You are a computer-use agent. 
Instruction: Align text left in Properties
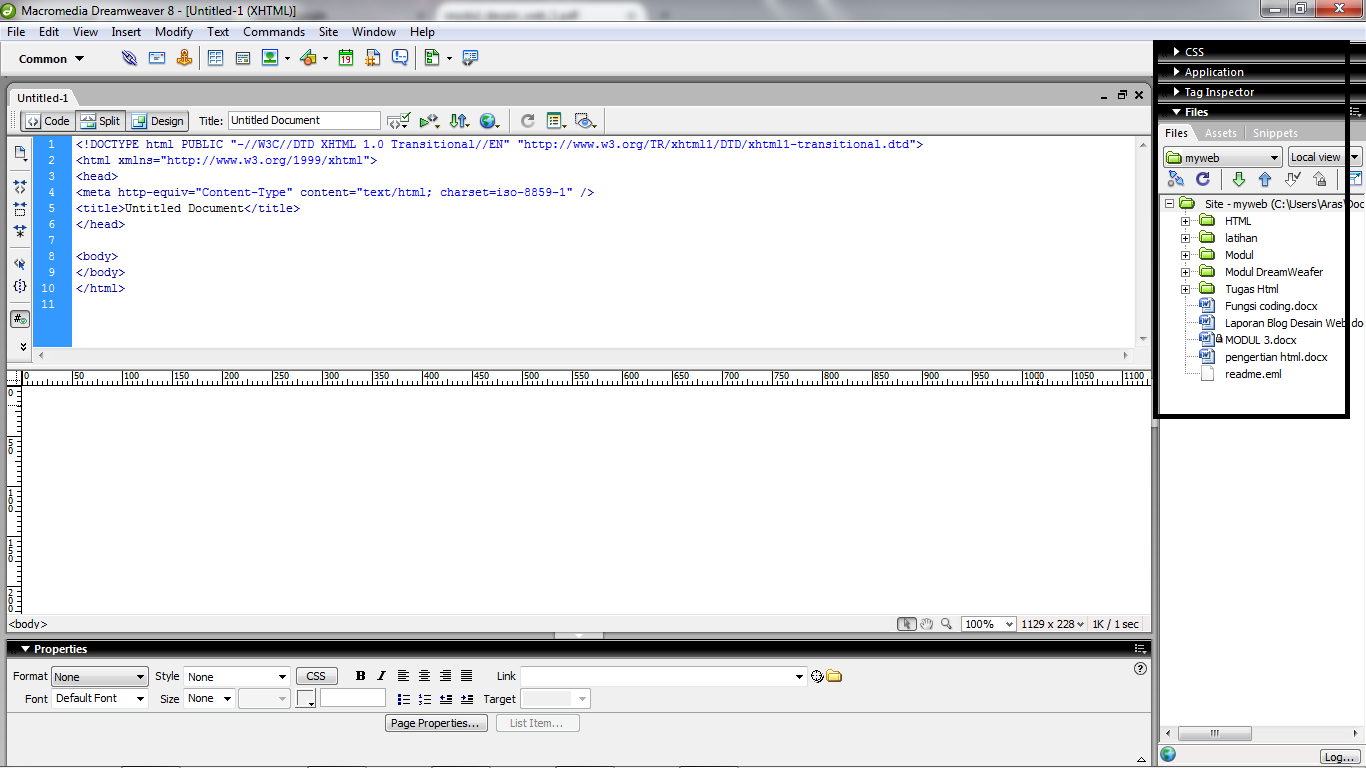(404, 676)
